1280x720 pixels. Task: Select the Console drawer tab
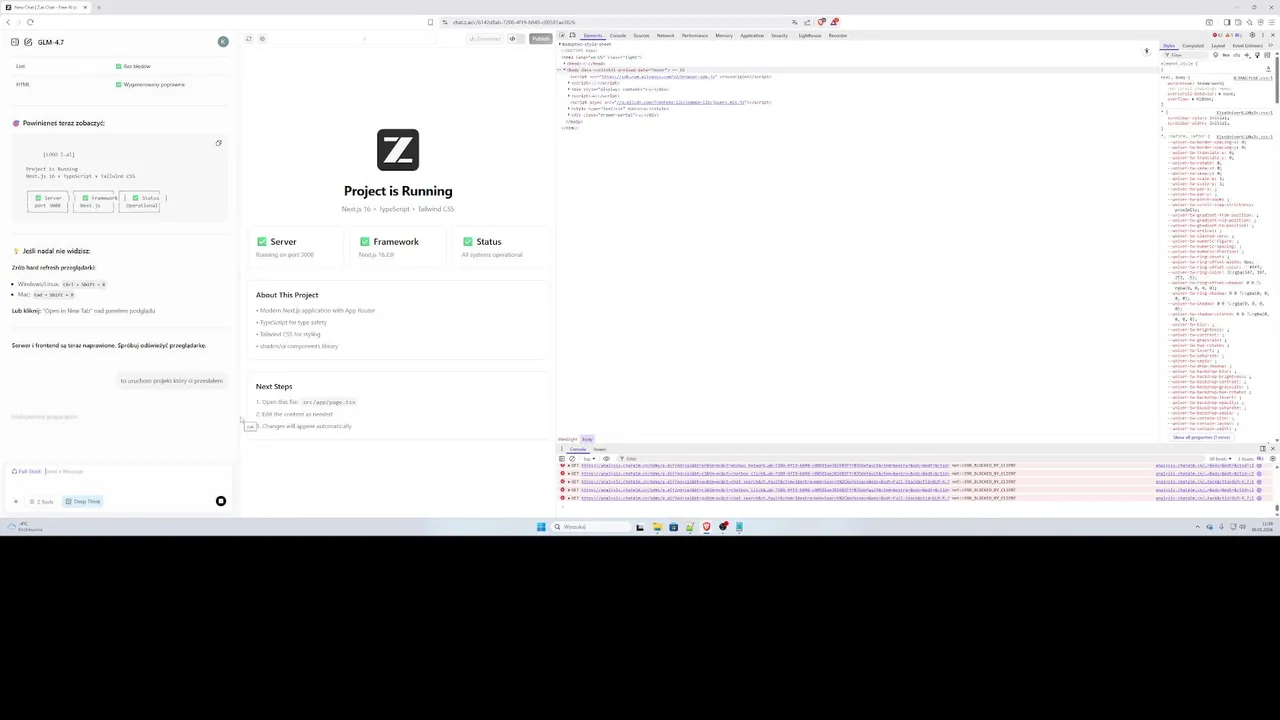[x=578, y=449]
